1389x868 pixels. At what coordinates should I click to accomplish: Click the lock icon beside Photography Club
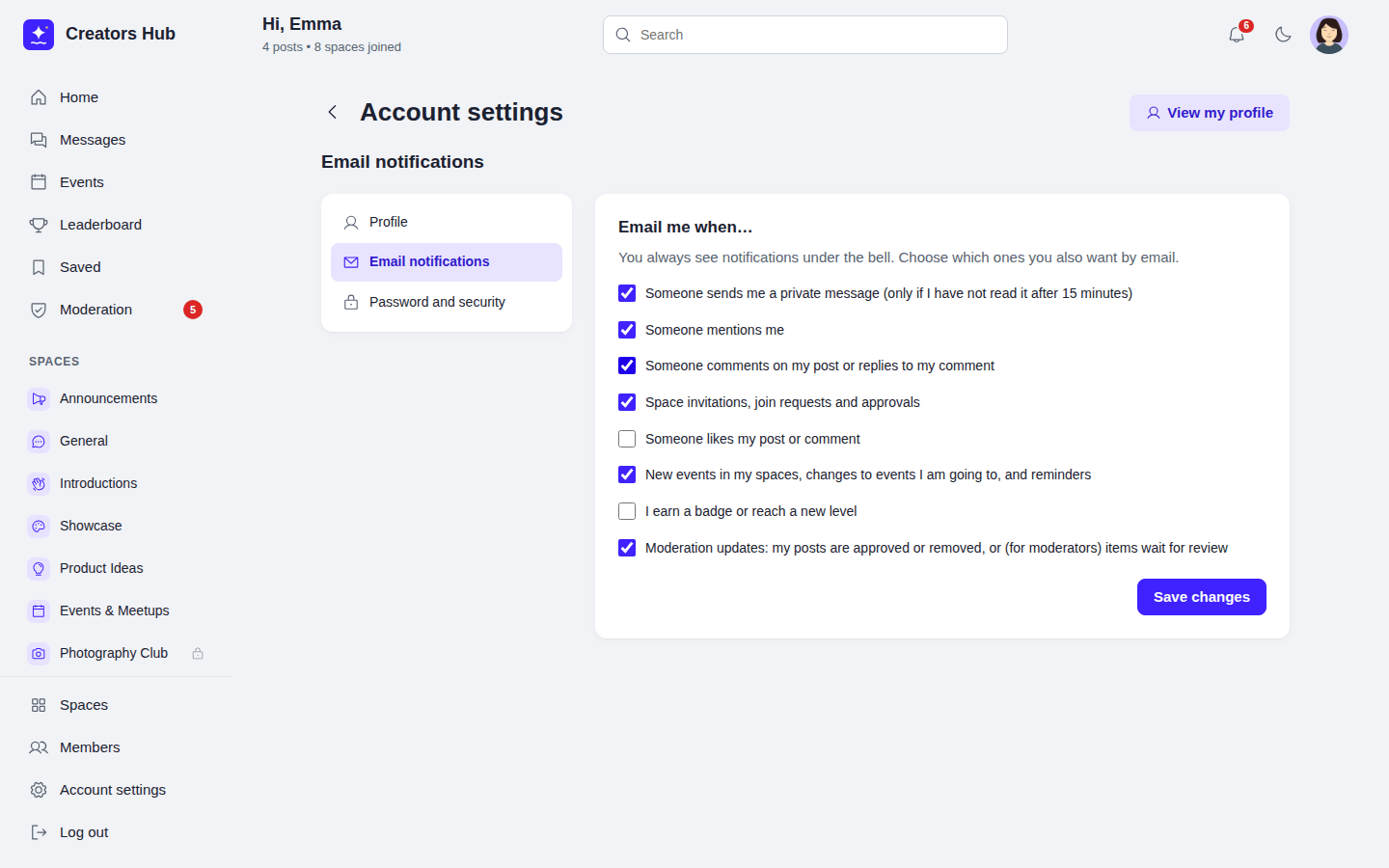198,653
